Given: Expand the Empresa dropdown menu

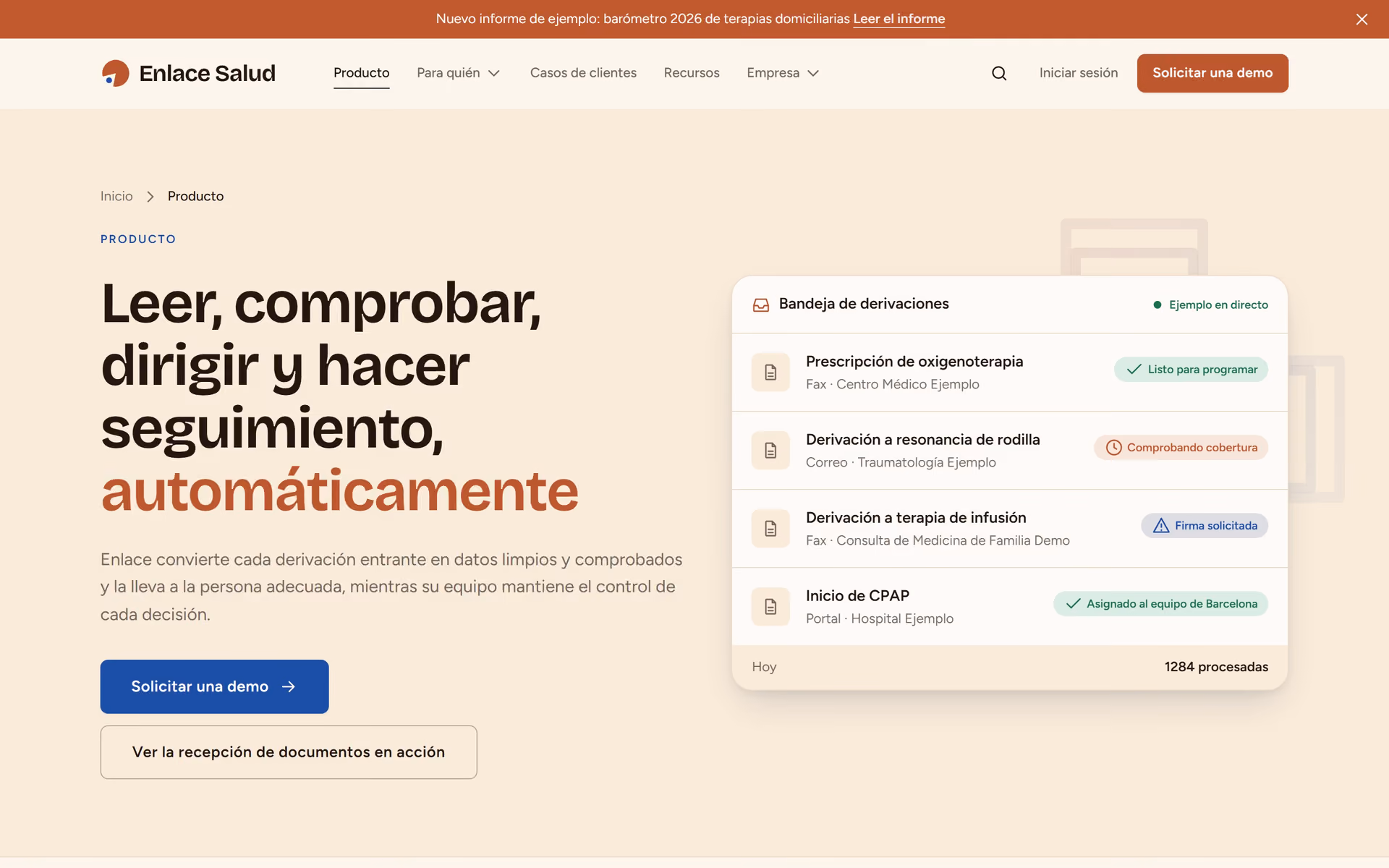Looking at the screenshot, I should 783,73.
